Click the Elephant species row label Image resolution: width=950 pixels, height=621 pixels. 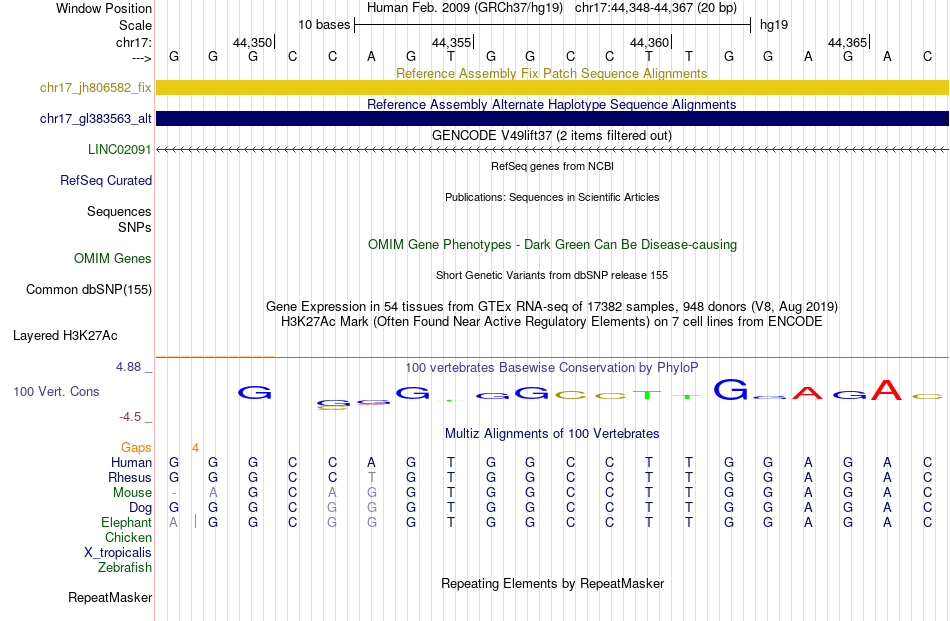[126, 522]
